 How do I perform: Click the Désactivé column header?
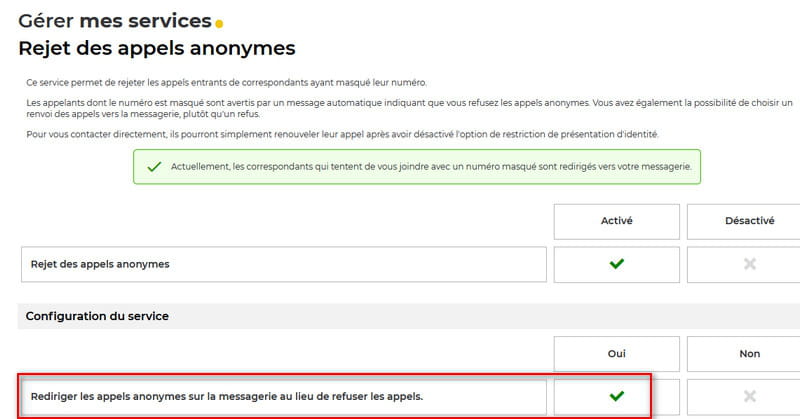tap(749, 221)
